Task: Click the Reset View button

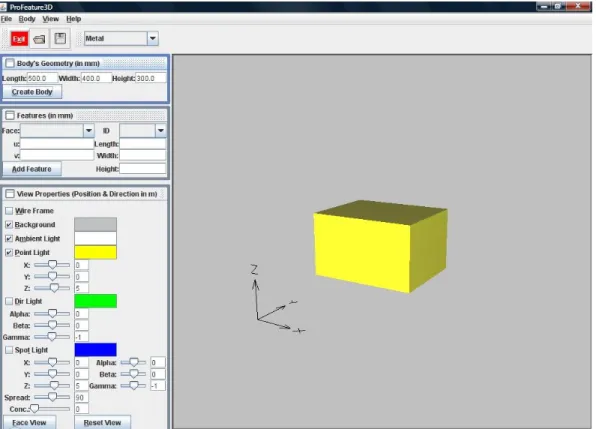Action: (x=102, y=422)
